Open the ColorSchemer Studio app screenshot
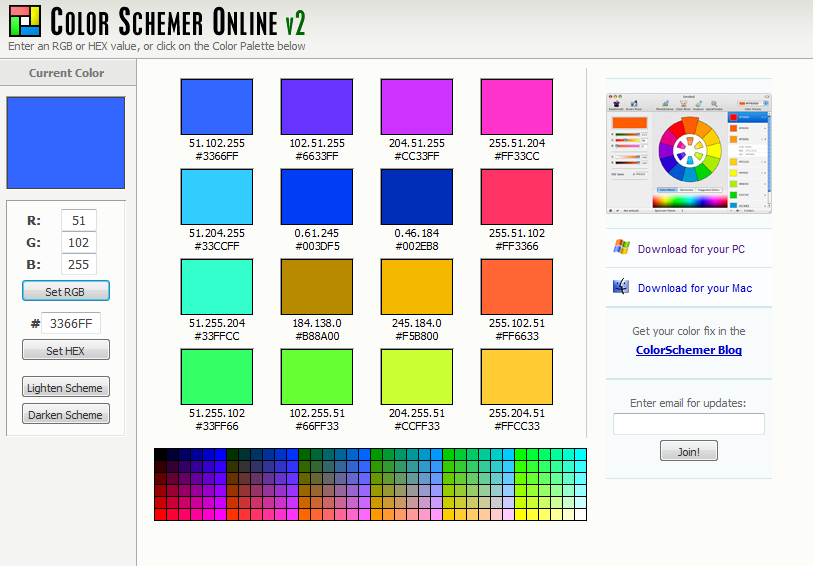Screen dimensions: 813x566 tap(689, 153)
